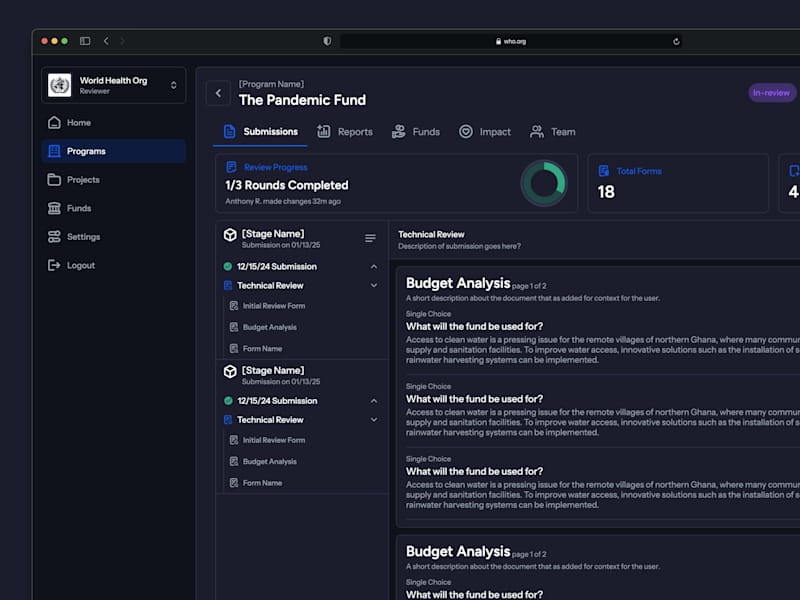
Task: Click second Technical Review document icon
Action: tap(228, 419)
